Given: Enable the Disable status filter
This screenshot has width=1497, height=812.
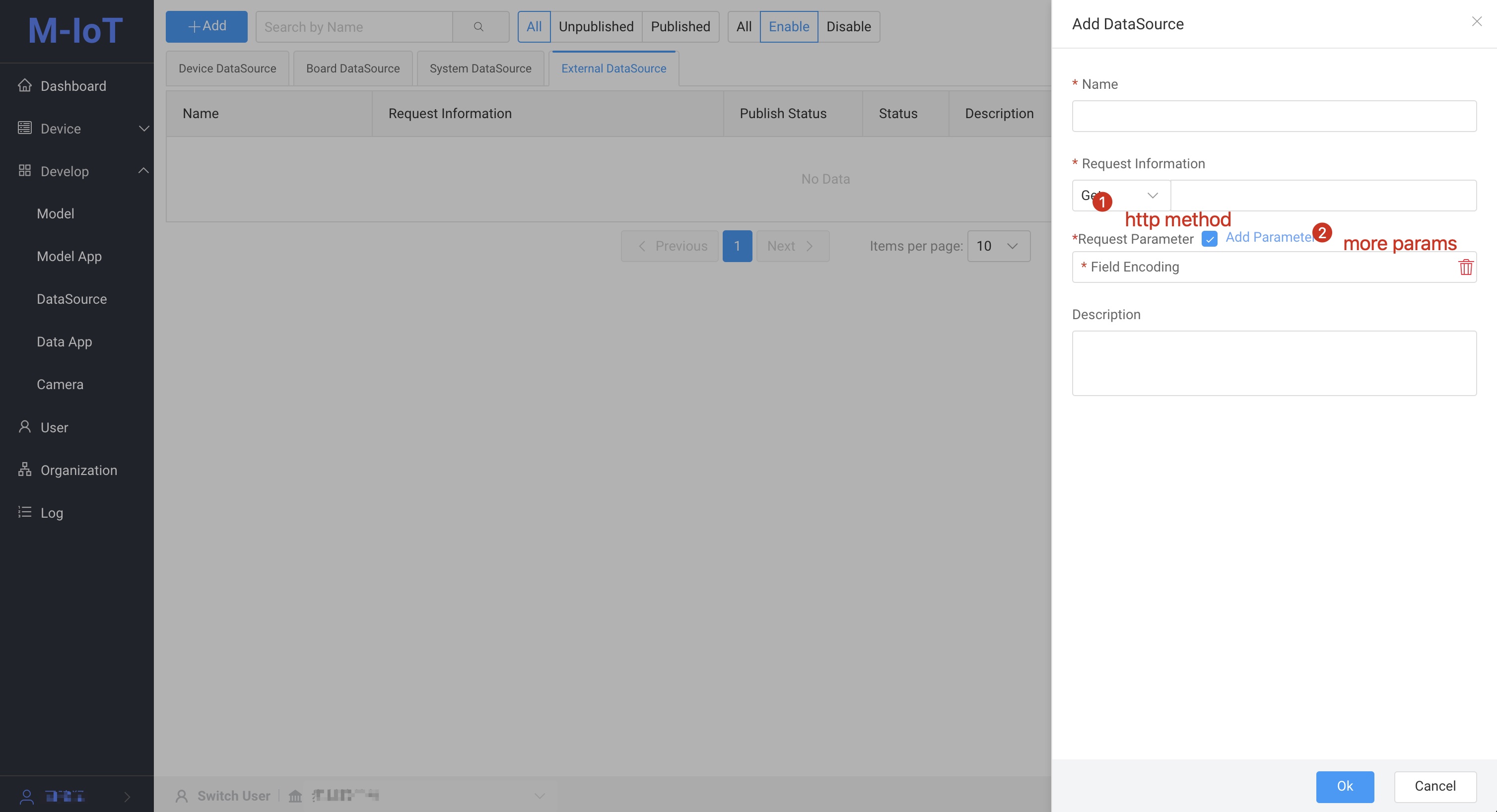Looking at the screenshot, I should tap(847, 26).
